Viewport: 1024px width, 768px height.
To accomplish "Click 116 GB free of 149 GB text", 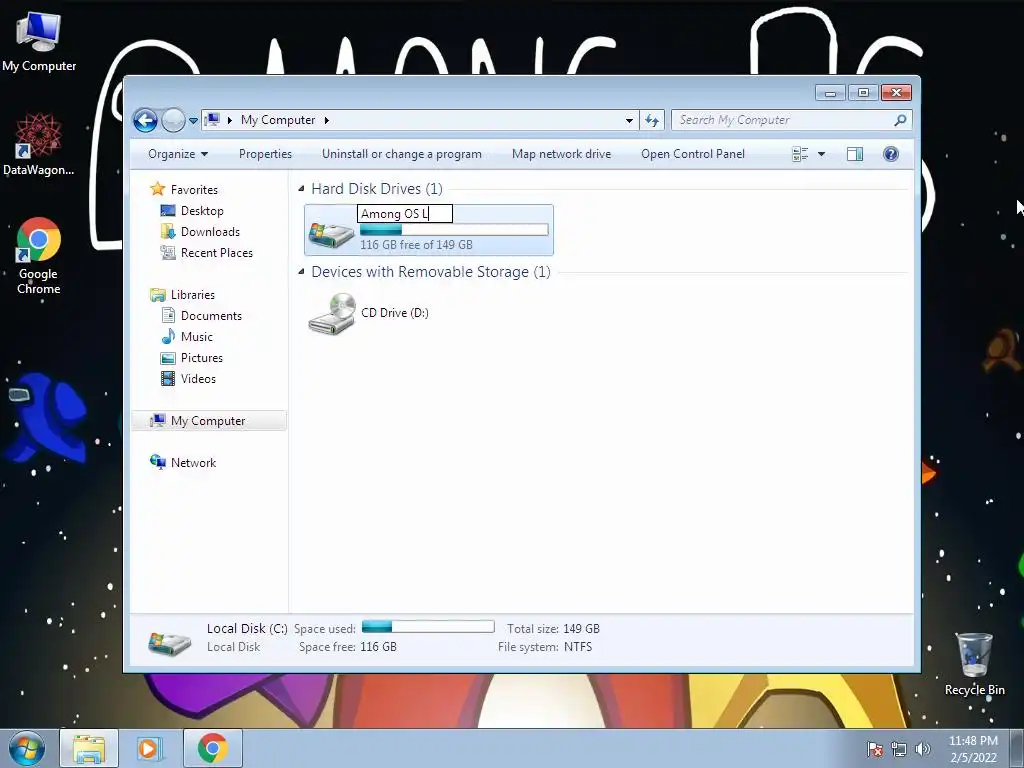I will pos(416,245).
